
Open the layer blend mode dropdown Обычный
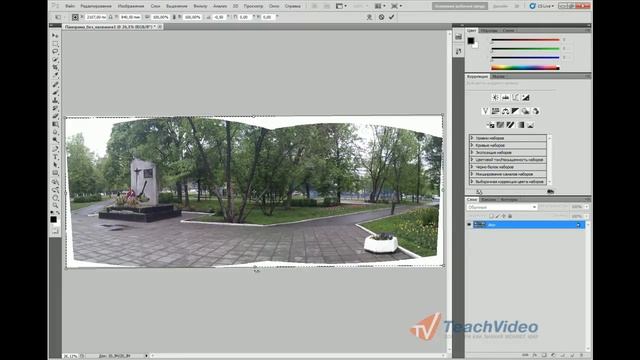(502, 207)
